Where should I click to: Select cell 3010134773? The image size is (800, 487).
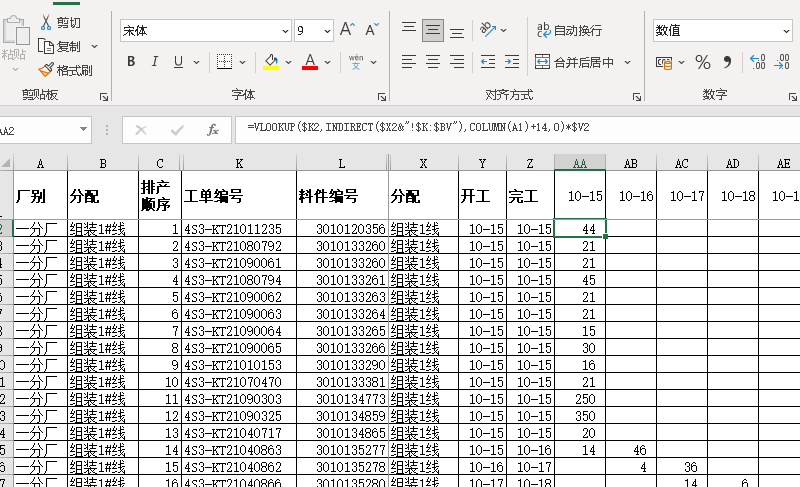click(342, 399)
